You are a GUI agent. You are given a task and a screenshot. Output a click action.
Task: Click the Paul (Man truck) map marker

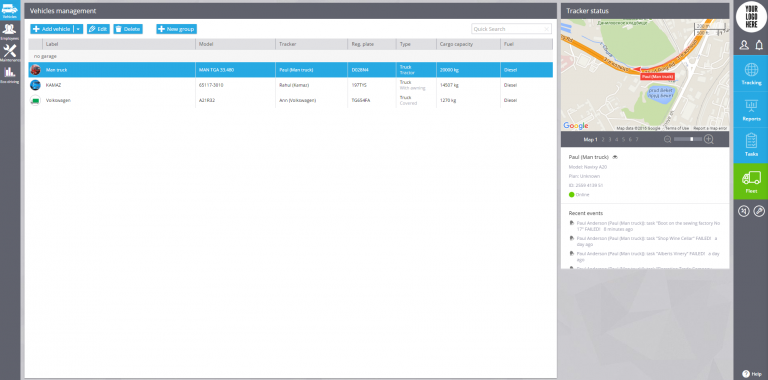click(x=657, y=77)
